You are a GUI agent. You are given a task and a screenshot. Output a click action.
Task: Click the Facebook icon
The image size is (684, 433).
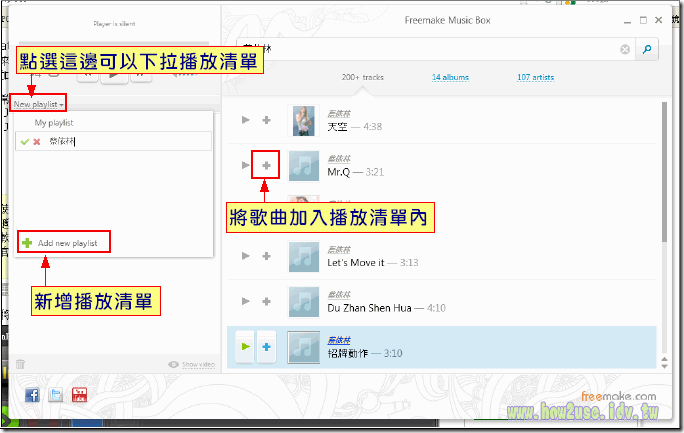point(32,394)
